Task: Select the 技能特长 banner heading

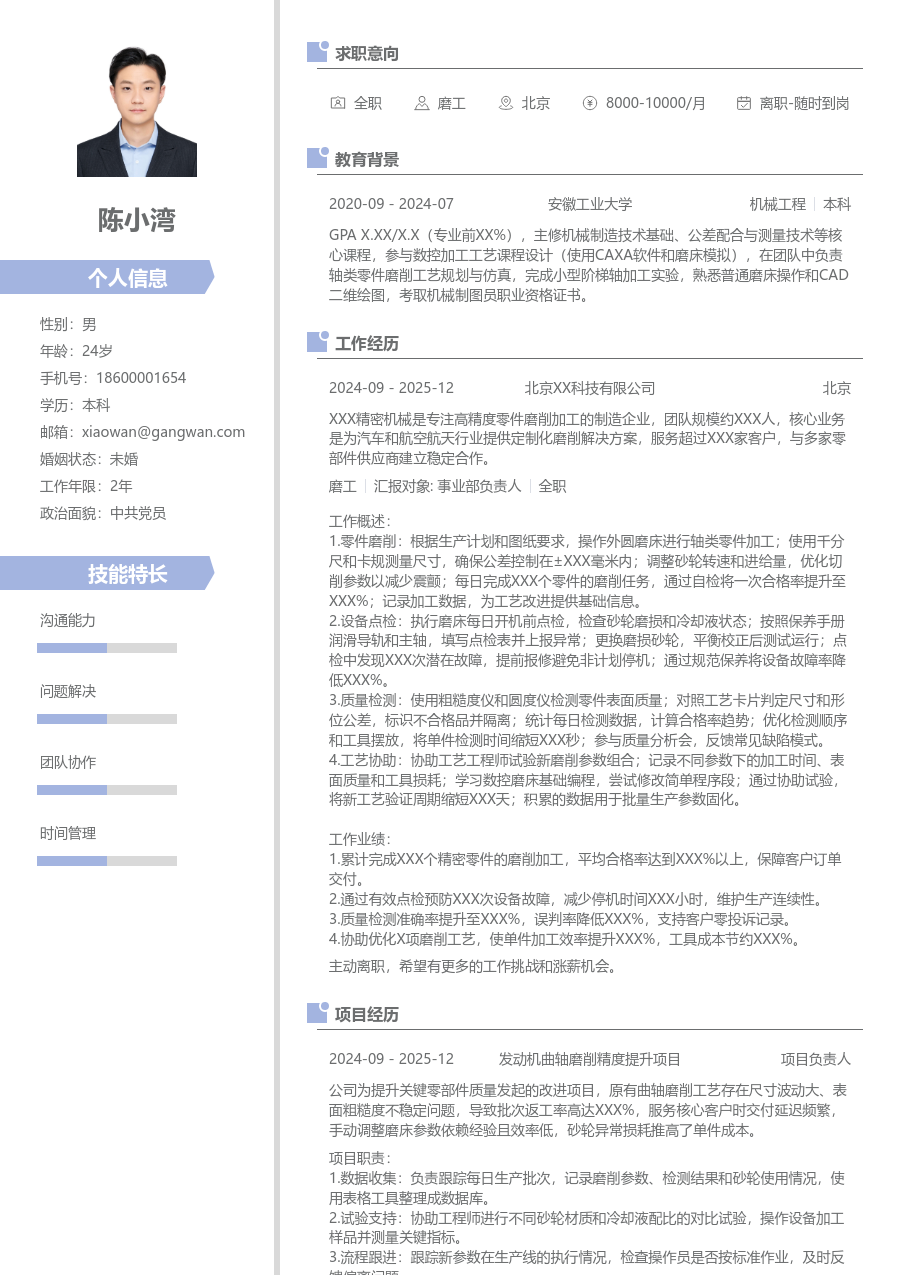Action: (x=127, y=574)
